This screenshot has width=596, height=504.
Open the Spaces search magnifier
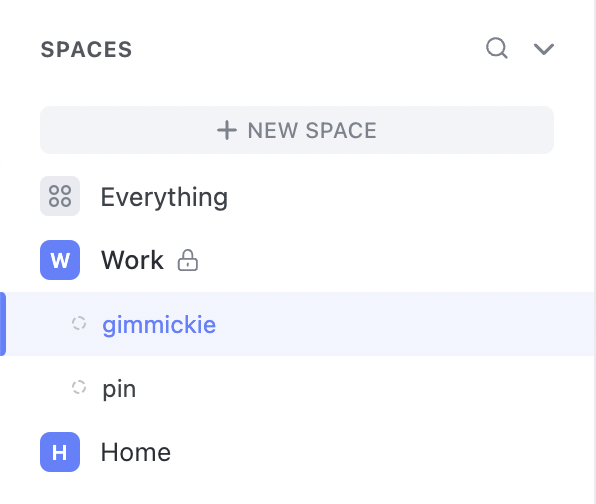497,48
